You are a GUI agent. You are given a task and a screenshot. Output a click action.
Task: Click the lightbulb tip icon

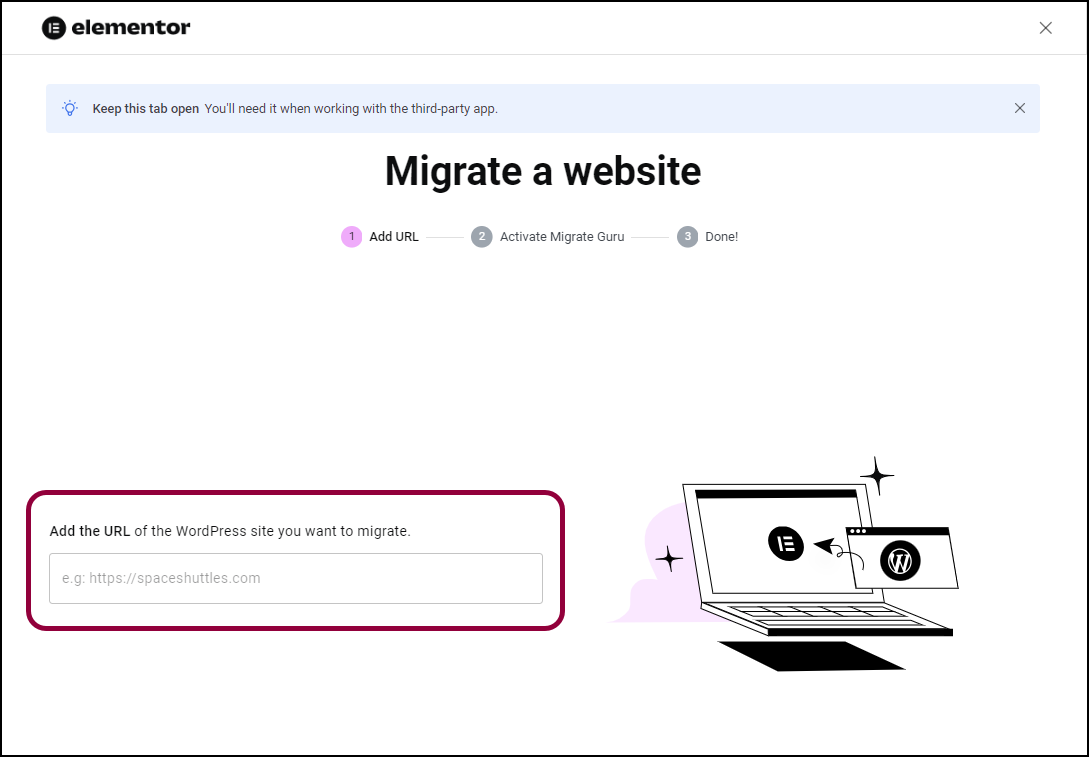tap(70, 108)
